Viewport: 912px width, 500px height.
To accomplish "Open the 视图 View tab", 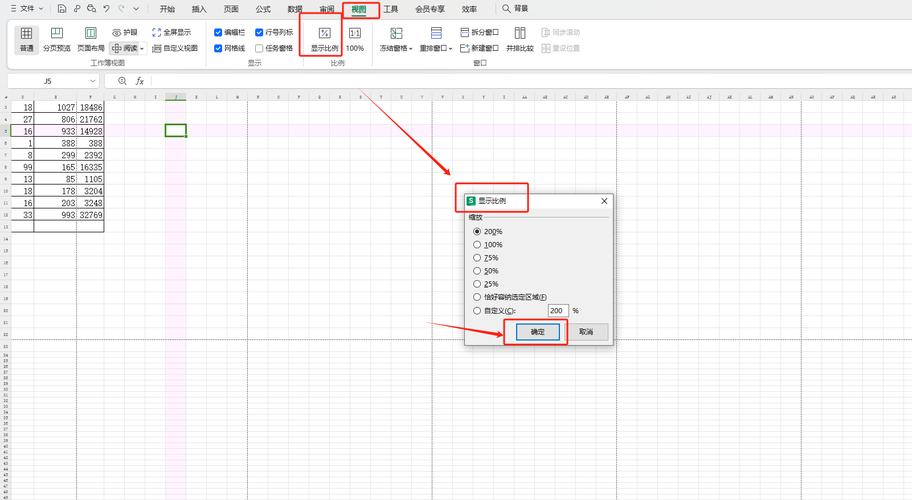I will click(x=359, y=9).
